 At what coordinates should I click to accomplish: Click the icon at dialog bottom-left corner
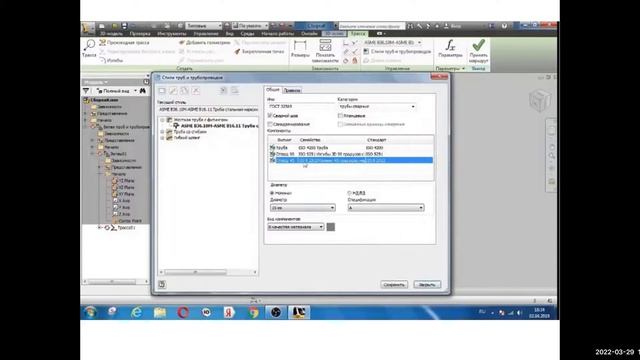[162, 284]
